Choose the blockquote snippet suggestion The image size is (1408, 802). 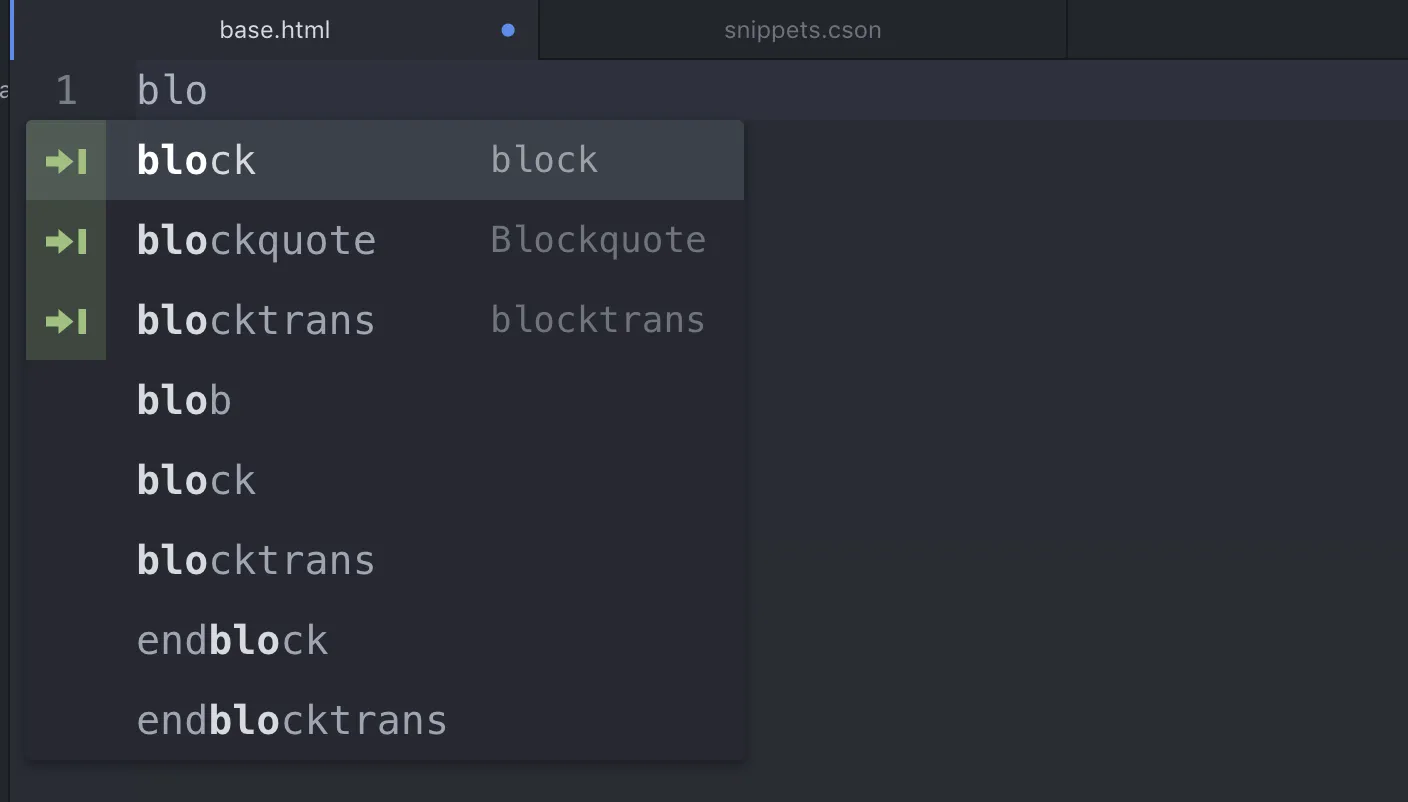(x=256, y=241)
